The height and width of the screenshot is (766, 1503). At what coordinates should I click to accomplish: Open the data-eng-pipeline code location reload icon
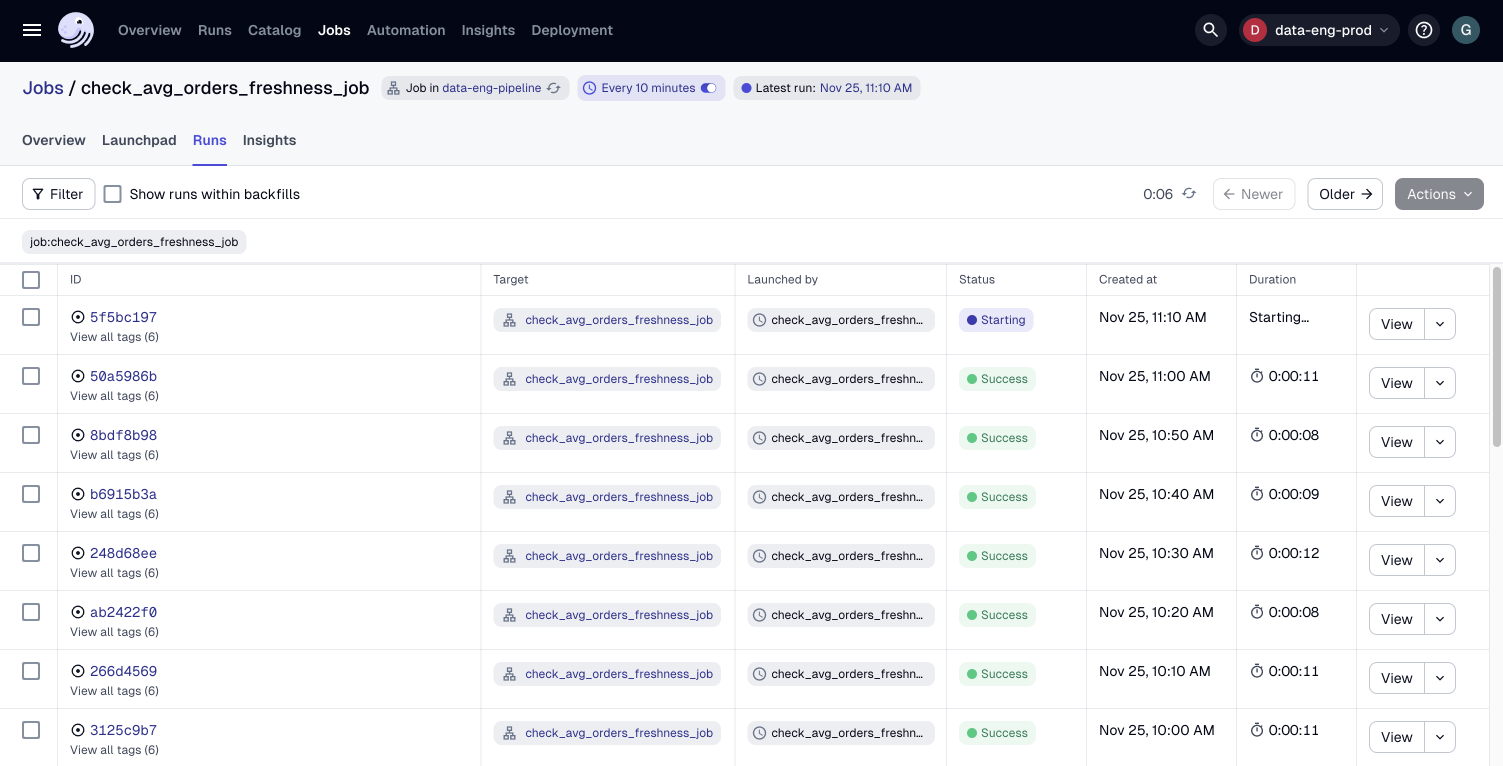pos(554,88)
